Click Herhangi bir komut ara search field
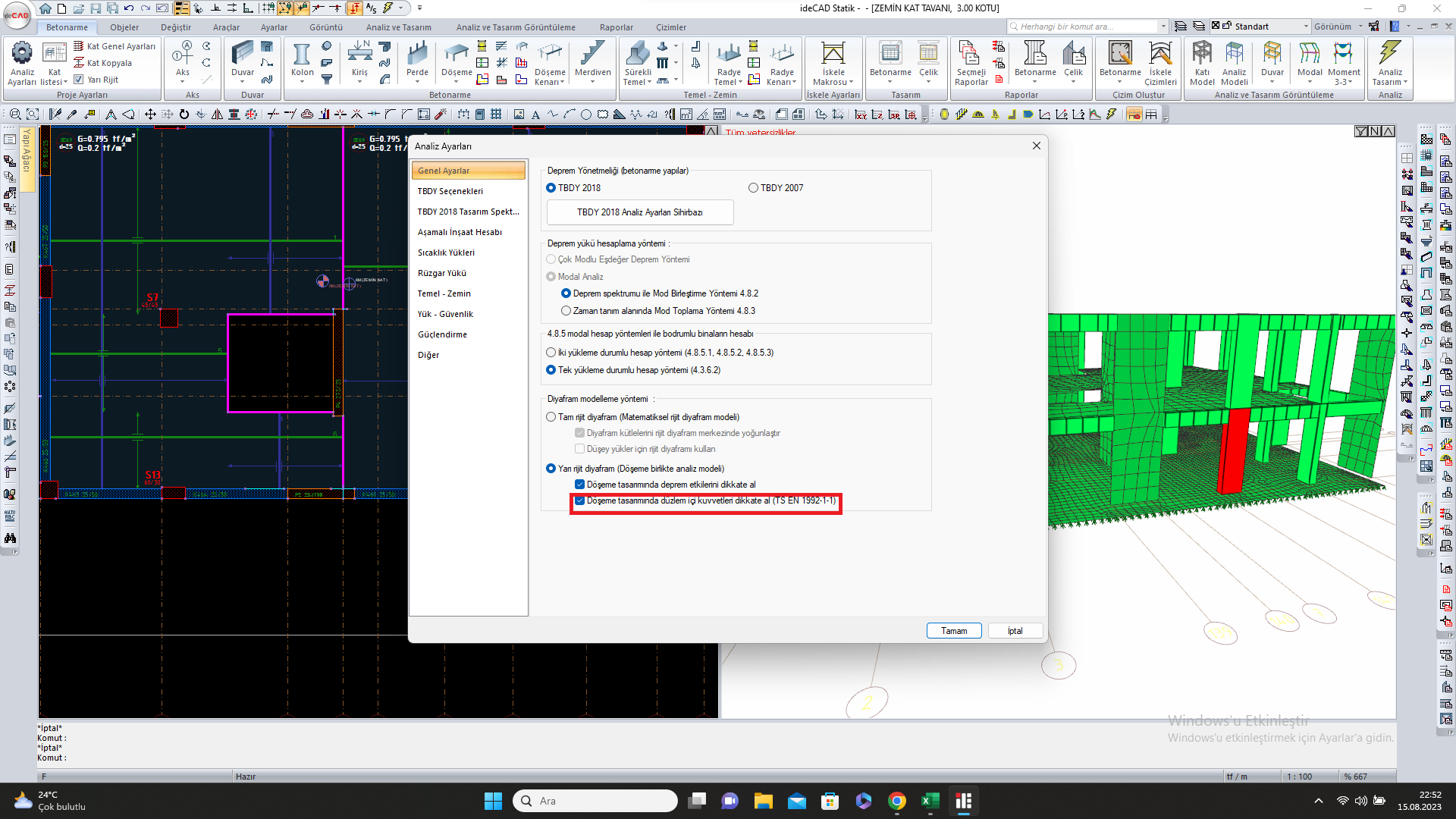Screen dimensions: 1456x819 pyautogui.click(x=1087, y=27)
